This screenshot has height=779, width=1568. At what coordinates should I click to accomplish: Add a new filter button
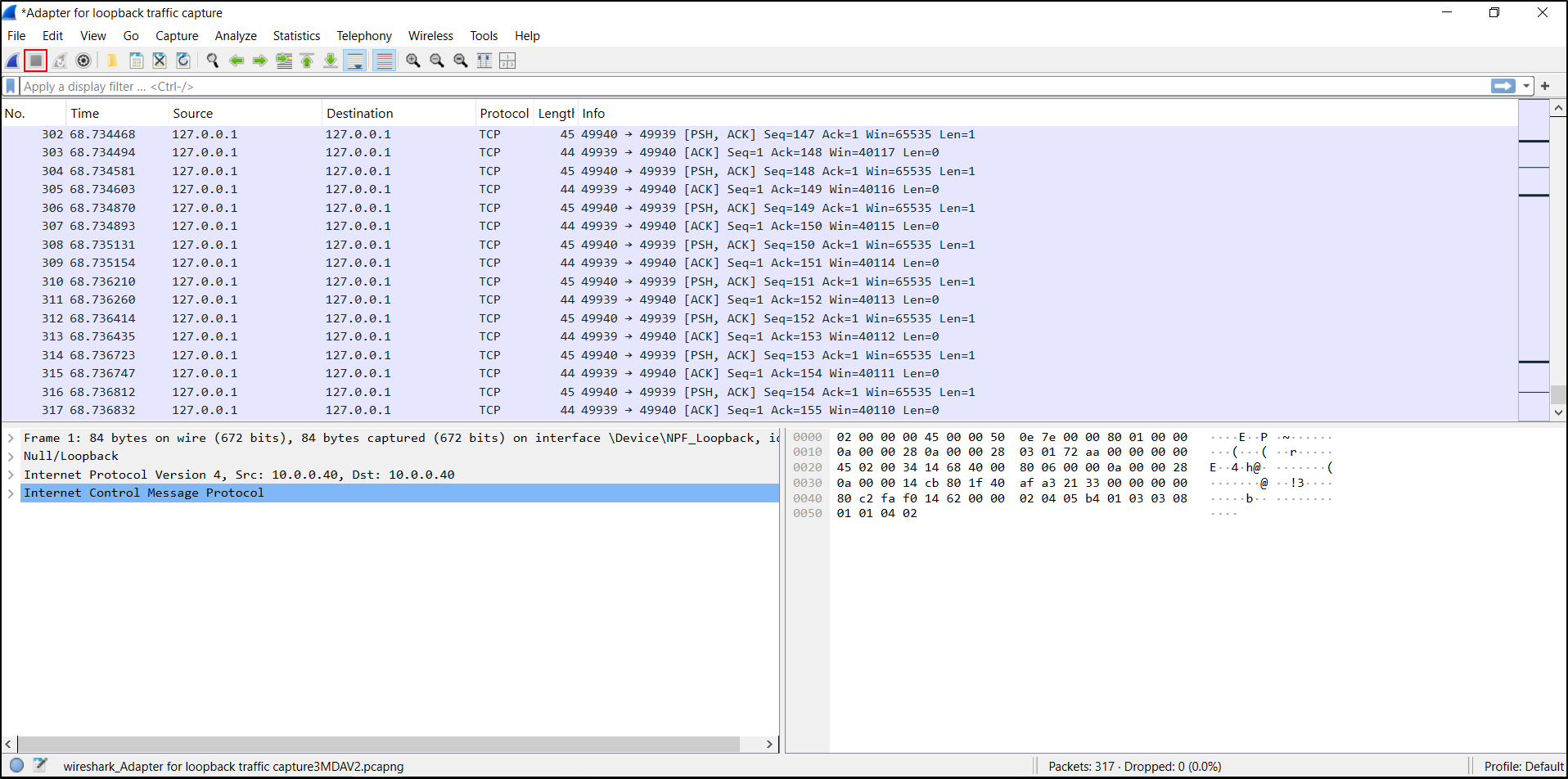(1545, 86)
